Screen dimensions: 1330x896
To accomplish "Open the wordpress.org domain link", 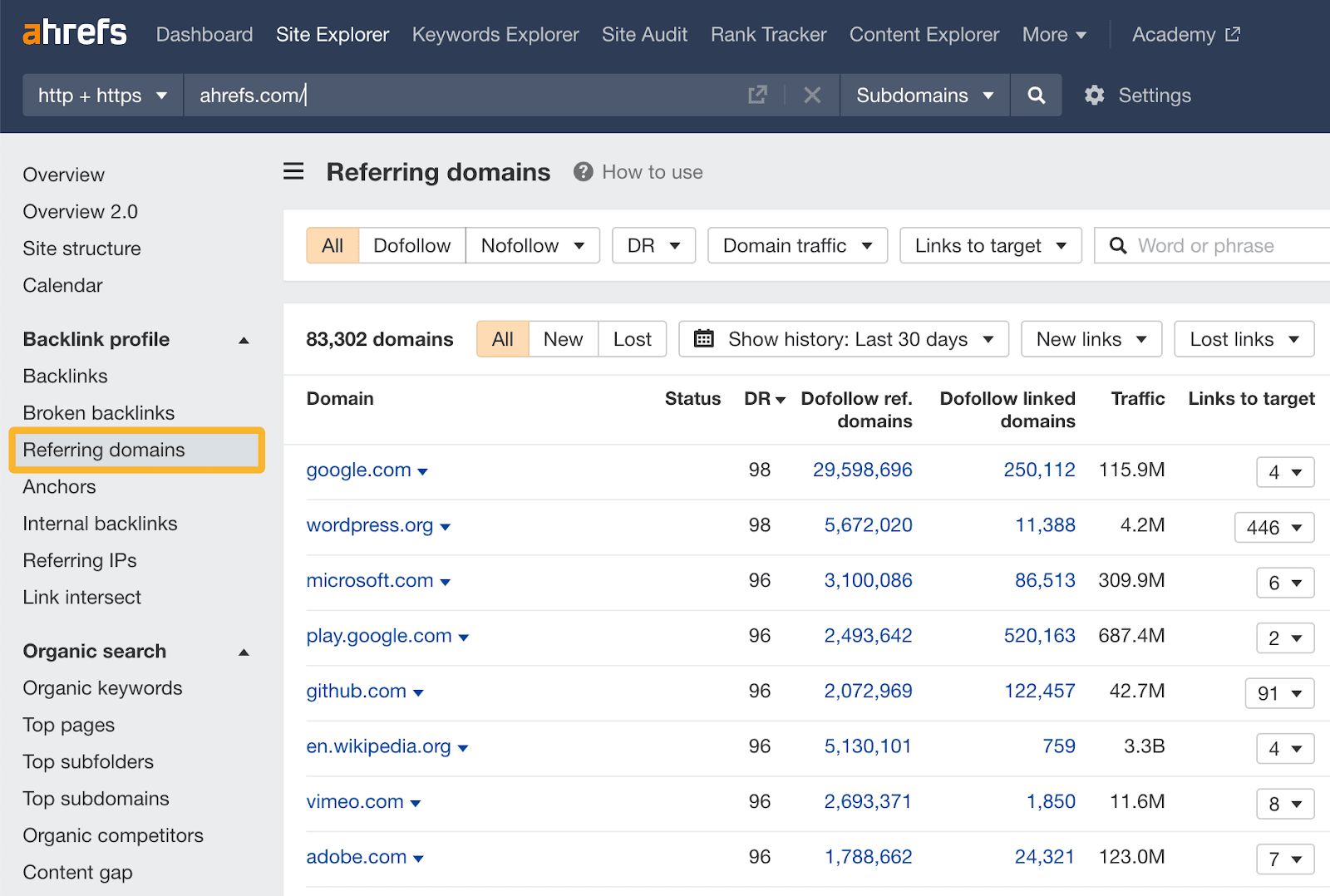I will [x=369, y=525].
